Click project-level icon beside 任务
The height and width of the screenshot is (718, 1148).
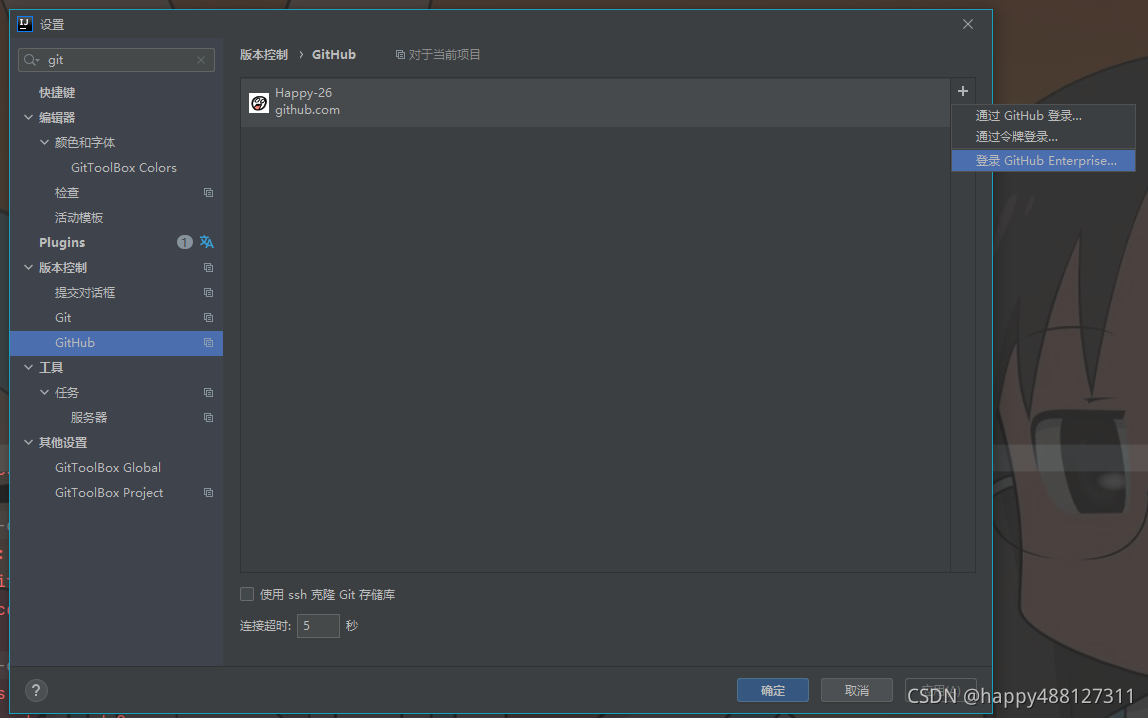tap(208, 393)
